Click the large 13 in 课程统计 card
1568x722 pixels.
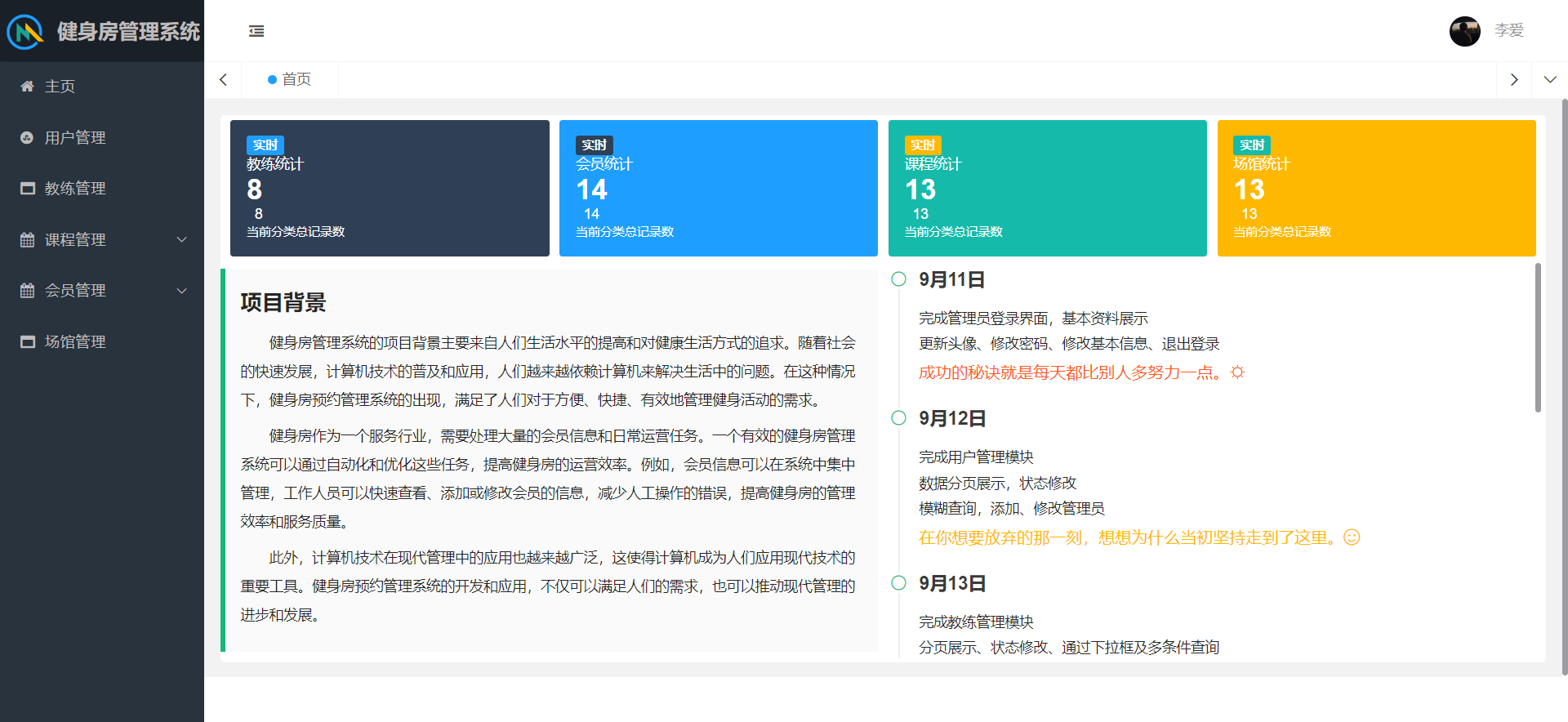[x=920, y=189]
